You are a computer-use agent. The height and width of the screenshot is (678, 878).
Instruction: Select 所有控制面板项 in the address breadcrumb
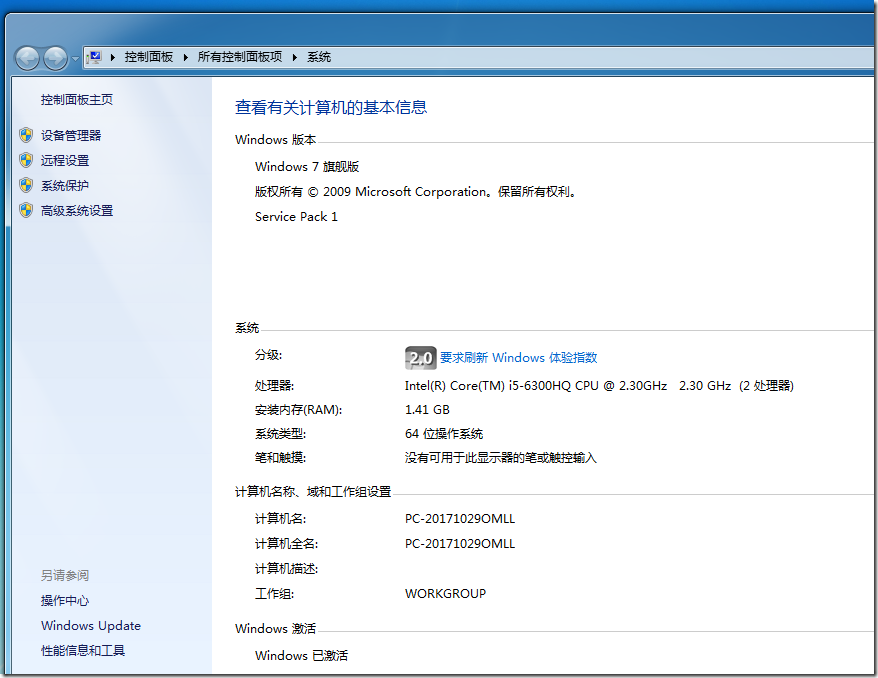[240, 57]
